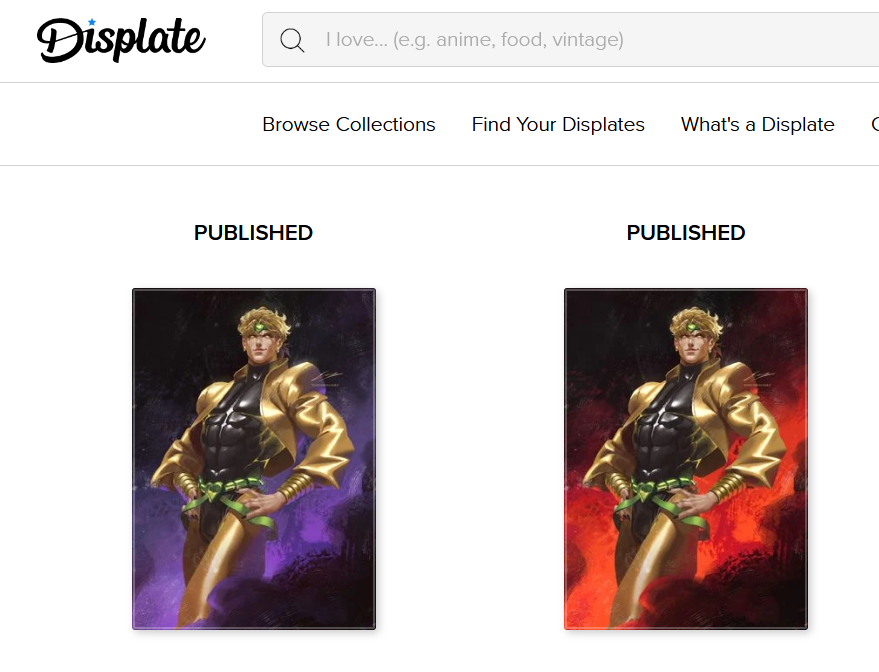Focus the 'I love...' search field
This screenshot has height=672, width=879.
(x=570, y=40)
